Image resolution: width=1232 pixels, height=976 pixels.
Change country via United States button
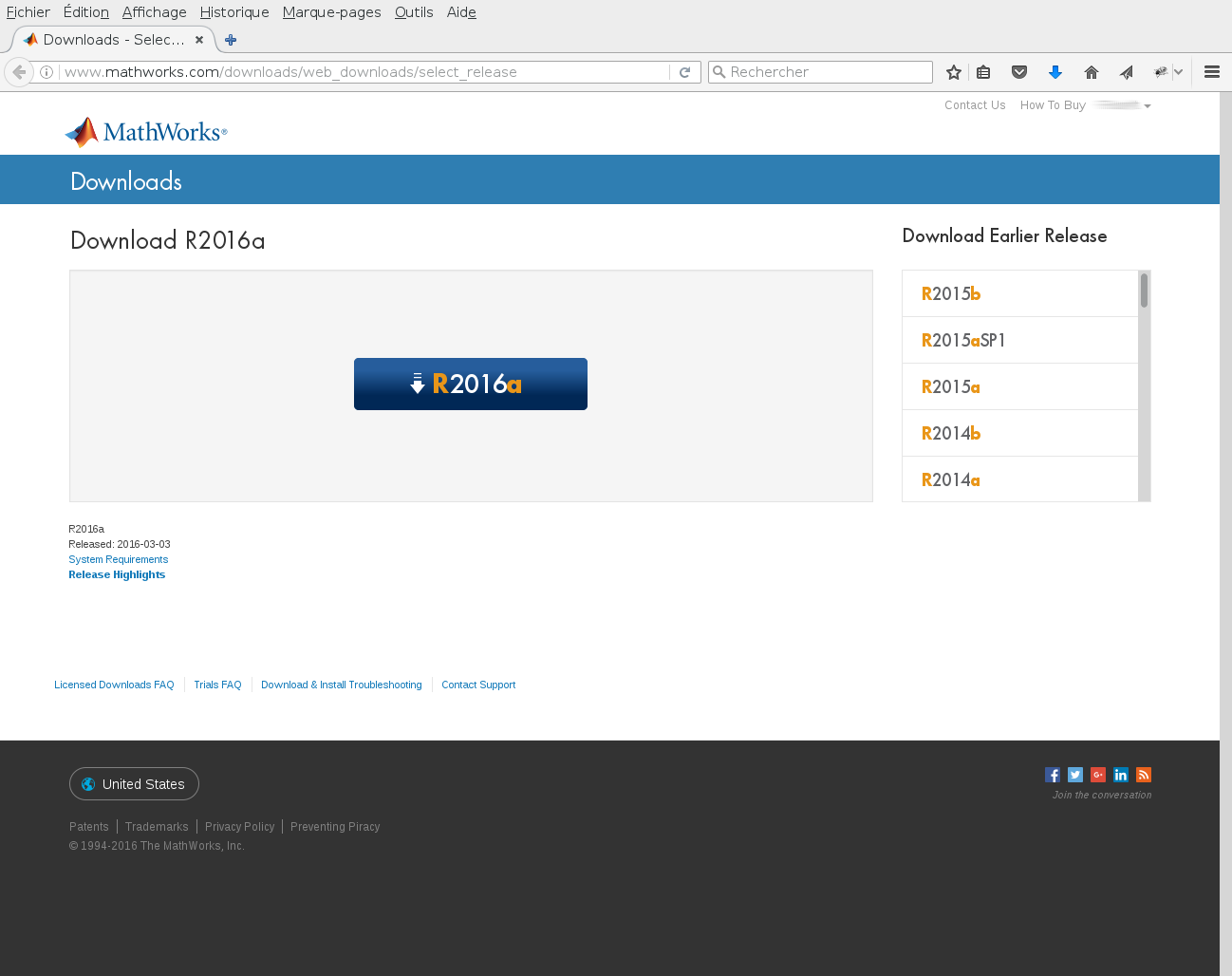tap(134, 784)
